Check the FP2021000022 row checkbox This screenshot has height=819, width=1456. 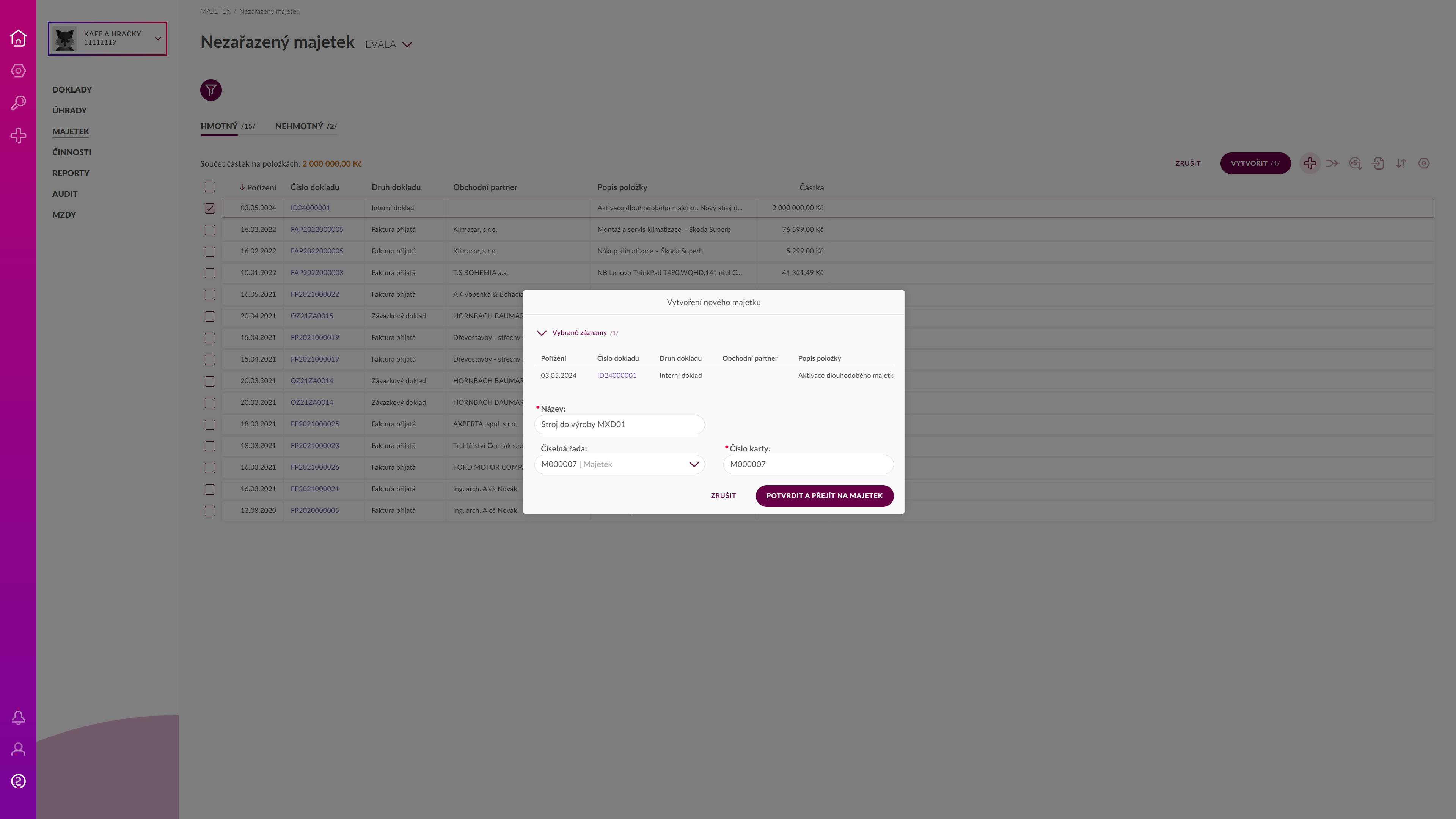pyautogui.click(x=210, y=295)
